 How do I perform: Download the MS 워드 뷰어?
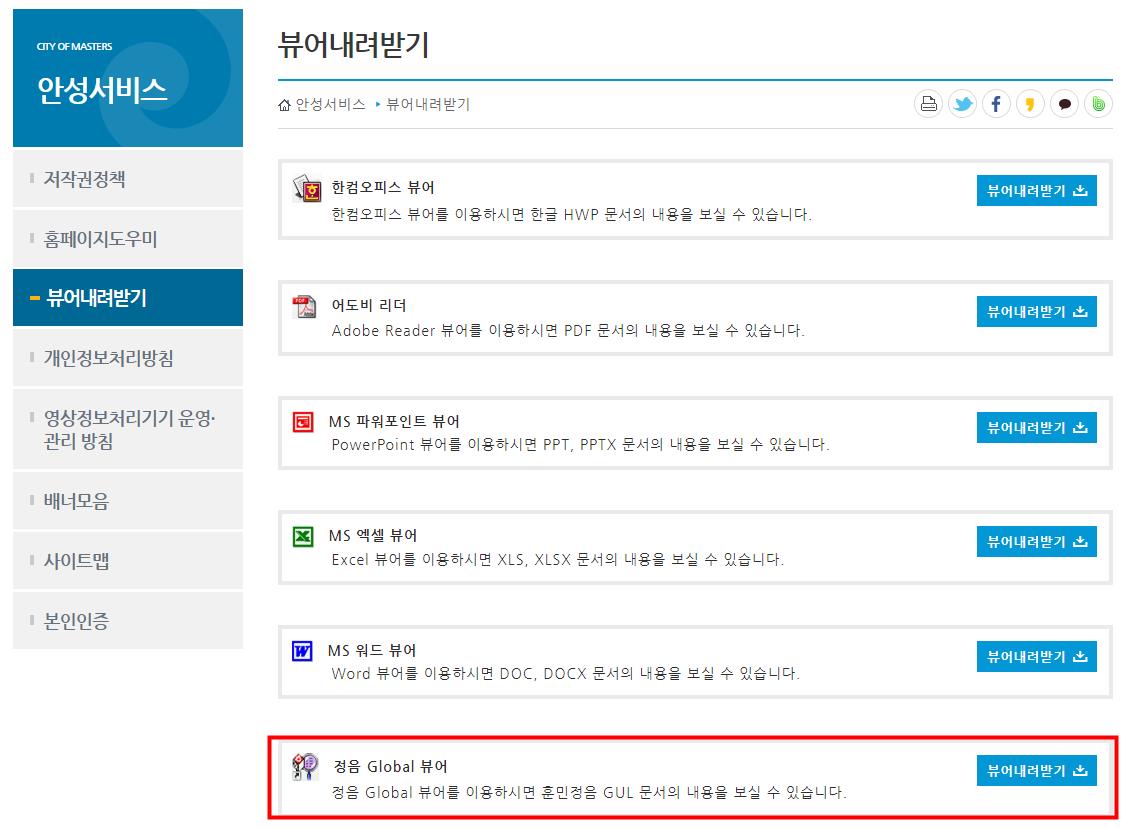[x=1036, y=656]
